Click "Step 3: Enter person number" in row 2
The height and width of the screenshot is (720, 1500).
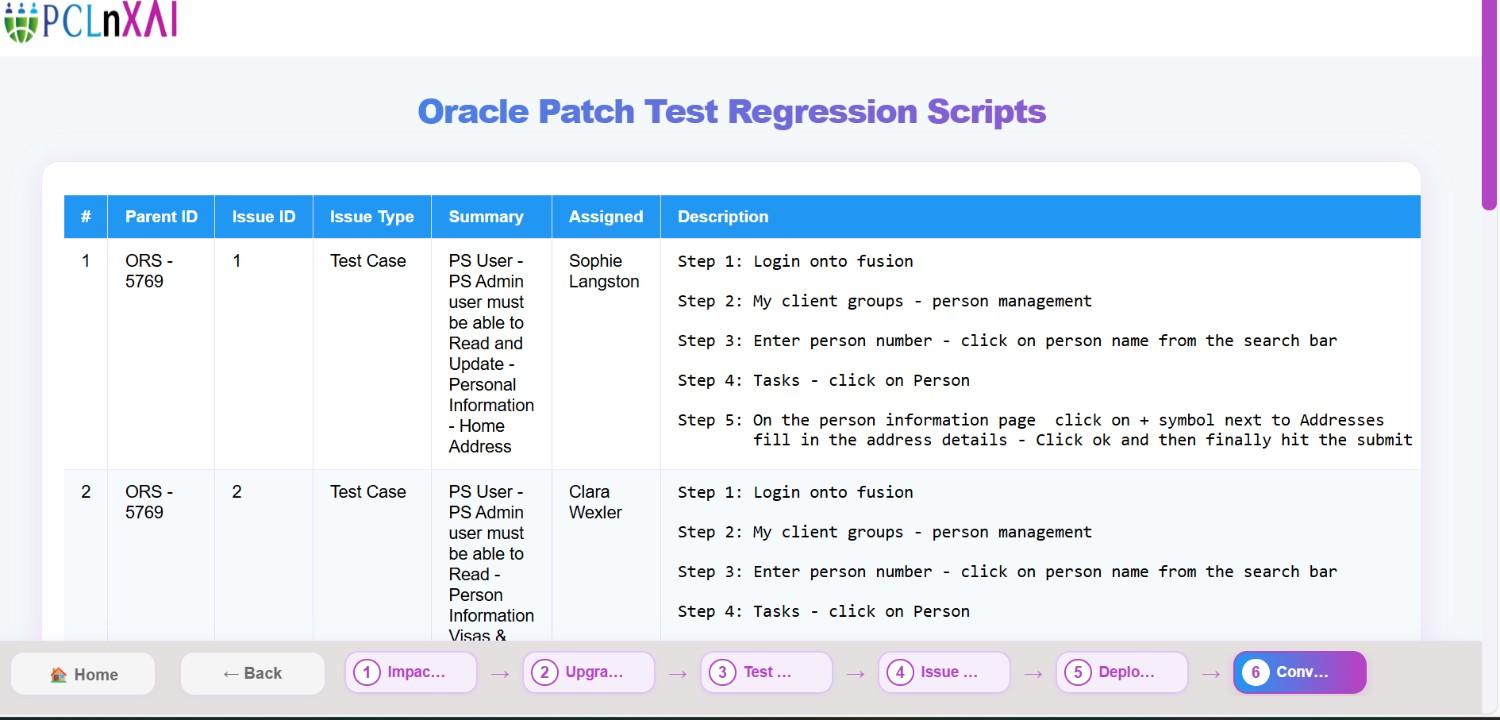(x=1007, y=572)
